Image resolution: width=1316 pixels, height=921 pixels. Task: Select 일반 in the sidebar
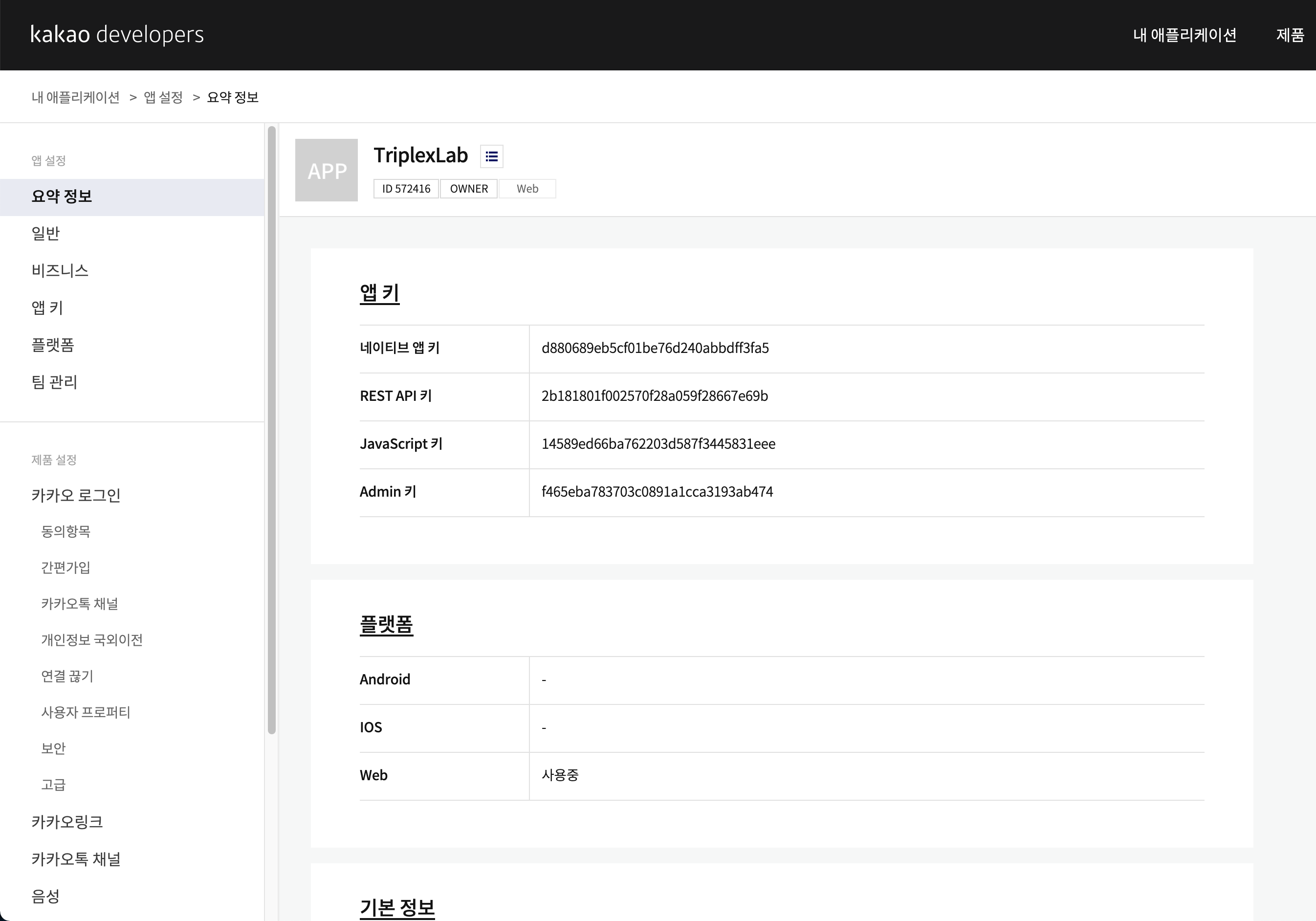pos(46,233)
